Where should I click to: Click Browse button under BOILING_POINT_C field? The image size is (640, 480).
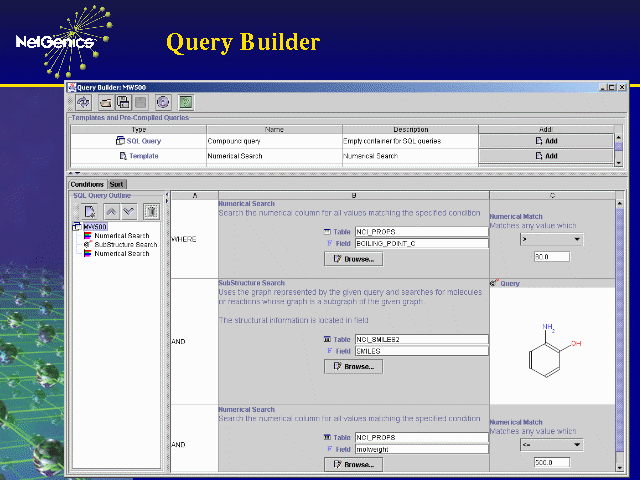(x=352, y=259)
